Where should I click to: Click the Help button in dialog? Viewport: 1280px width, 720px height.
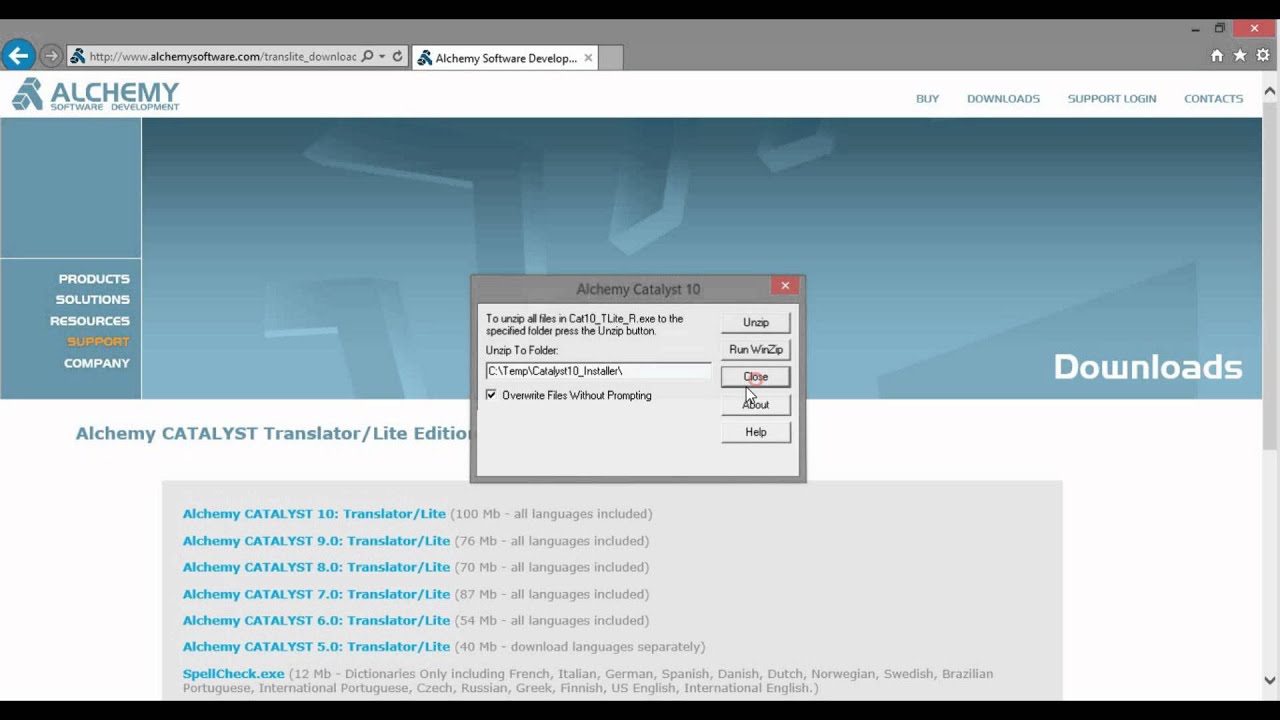pyautogui.click(x=756, y=432)
